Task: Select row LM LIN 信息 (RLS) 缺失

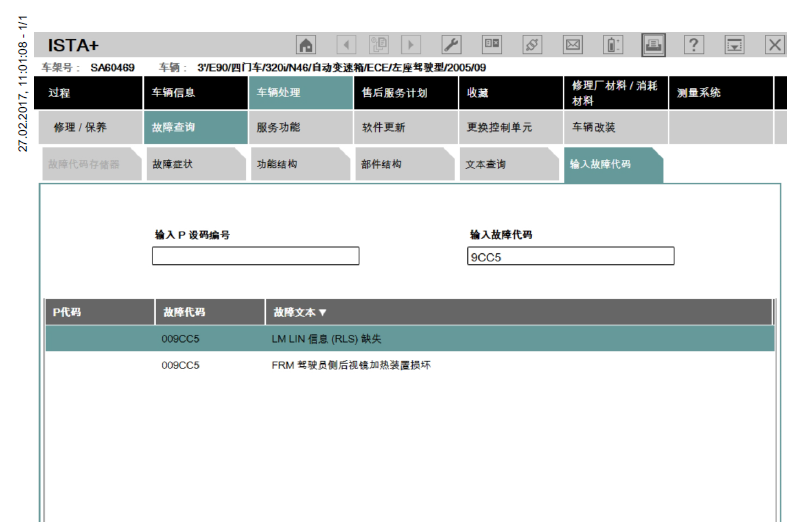Action: (x=410, y=339)
